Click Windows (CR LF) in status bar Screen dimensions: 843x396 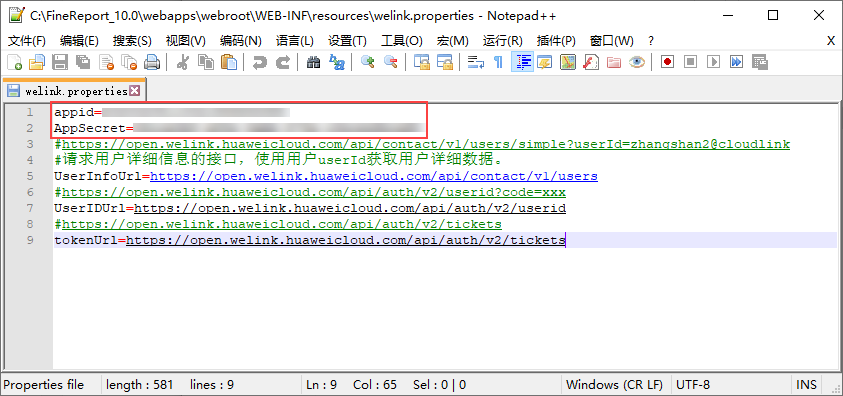click(614, 385)
